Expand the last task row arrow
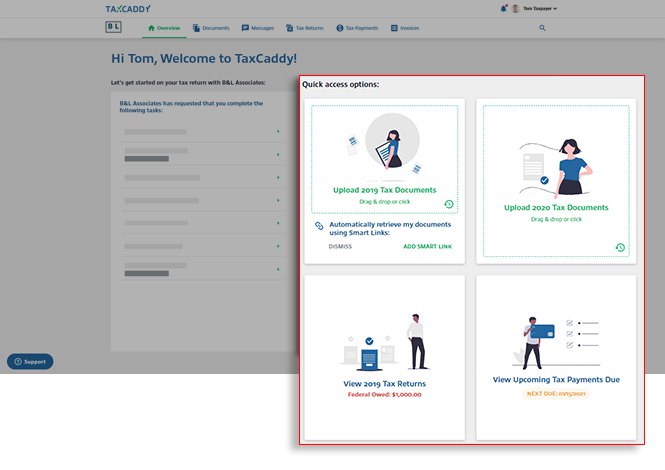Image resolution: width=665 pixels, height=470 pixels. click(x=278, y=269)
